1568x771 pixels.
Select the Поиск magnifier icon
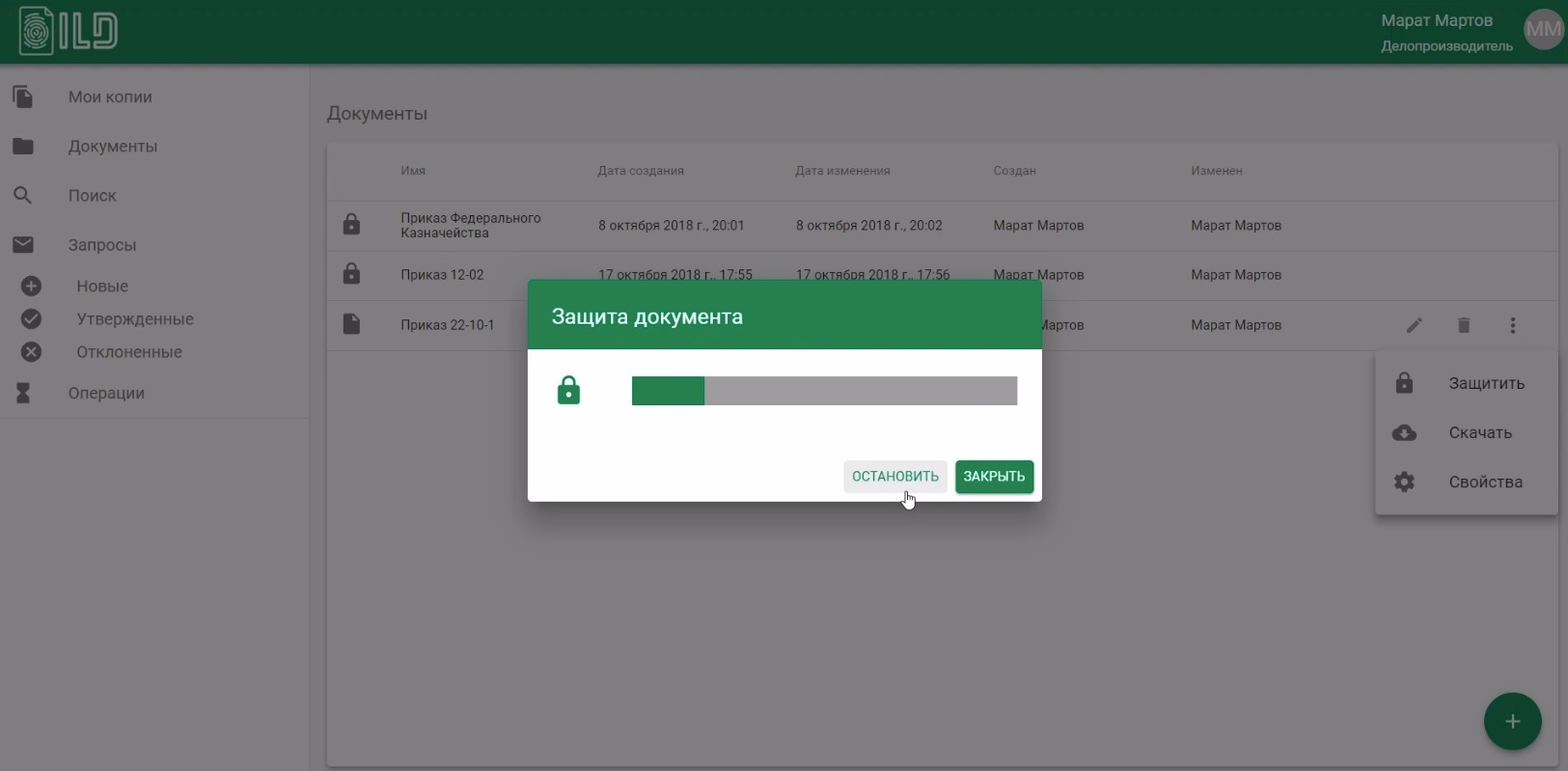point(23,195)
